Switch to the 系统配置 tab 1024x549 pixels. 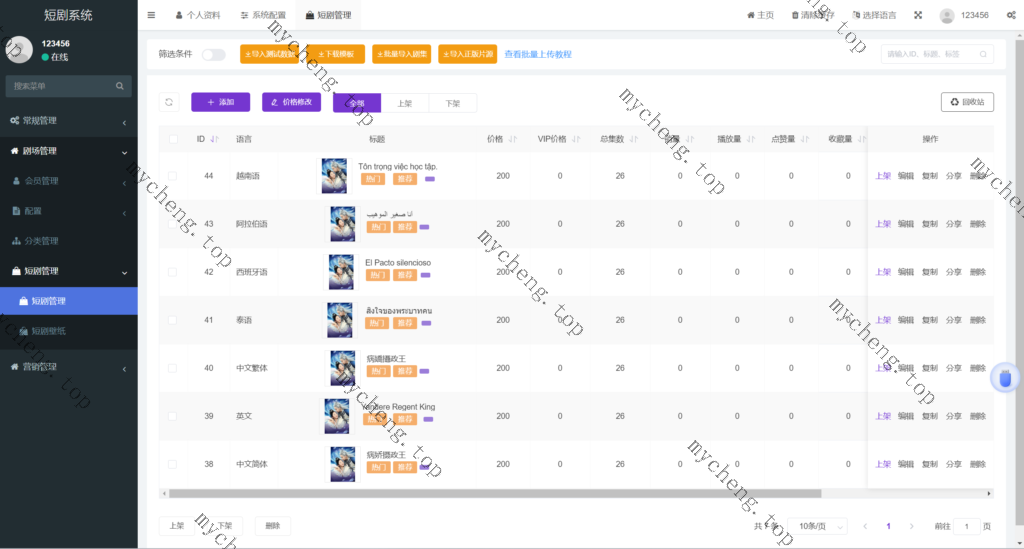263,15
